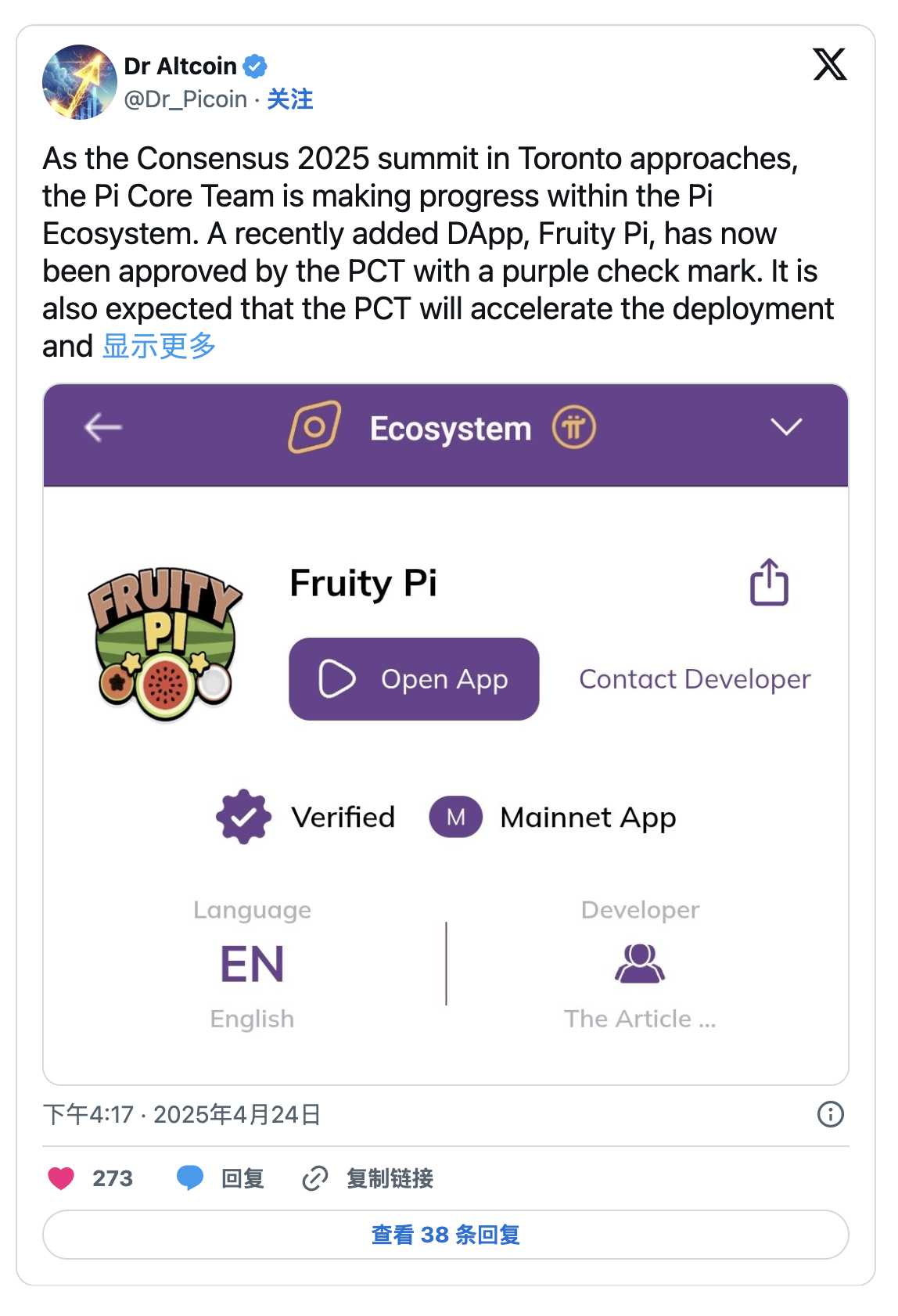
Task: Follow Dr Altcoin via 关注 link
Action: pyautogui.click(x=290, y=99)
